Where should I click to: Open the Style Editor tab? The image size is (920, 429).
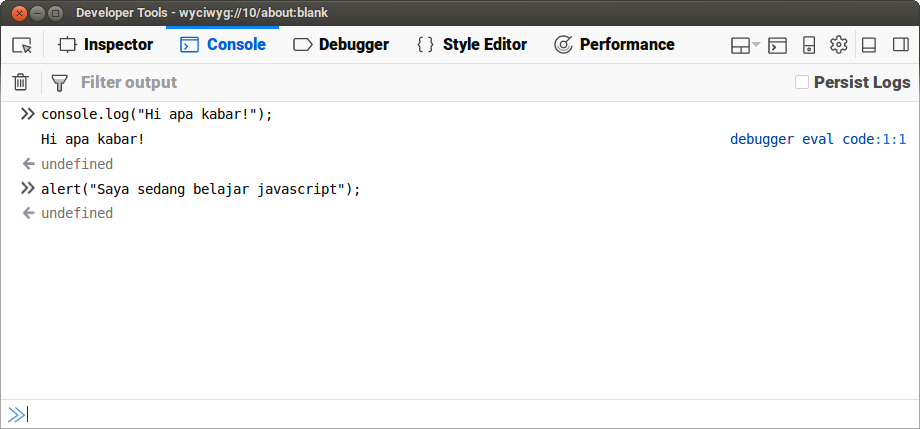[x=472, y=45]
